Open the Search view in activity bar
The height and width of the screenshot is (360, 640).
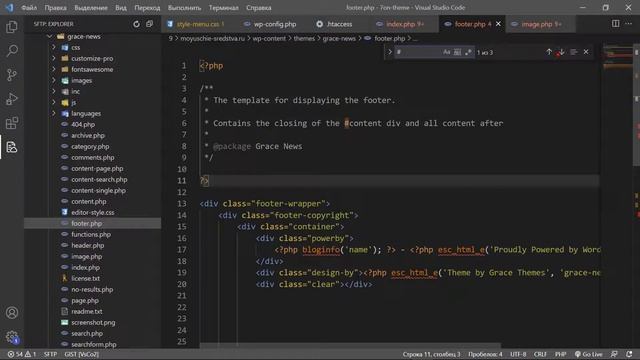pyautogui.click(x=12, y=51)
